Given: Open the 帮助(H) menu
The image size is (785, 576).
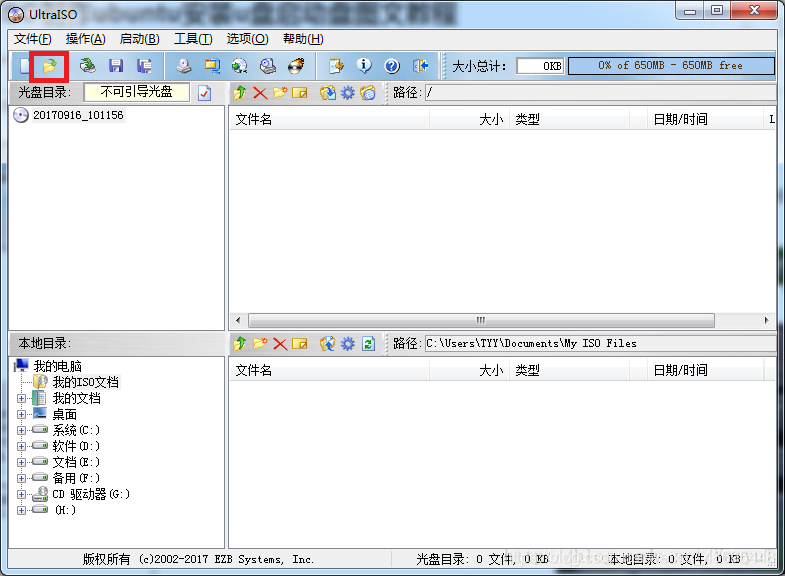Looking at the screenshot, I should pos(303,39).
